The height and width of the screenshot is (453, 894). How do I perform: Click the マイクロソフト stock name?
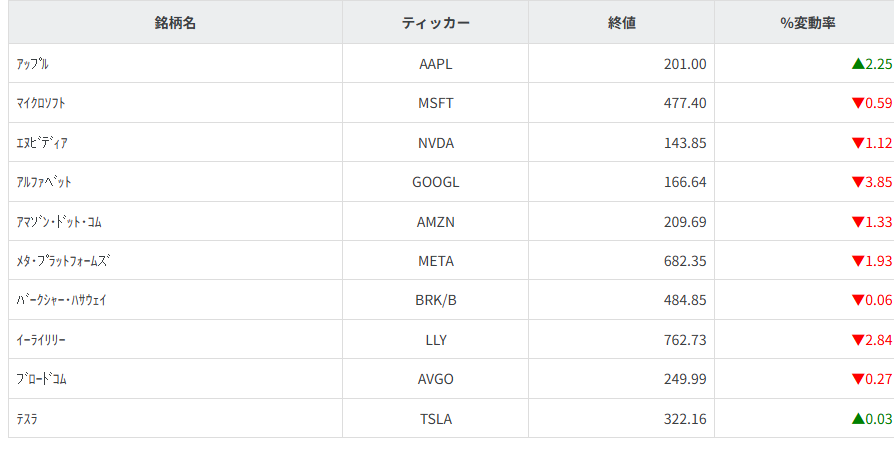coord(42,103)
